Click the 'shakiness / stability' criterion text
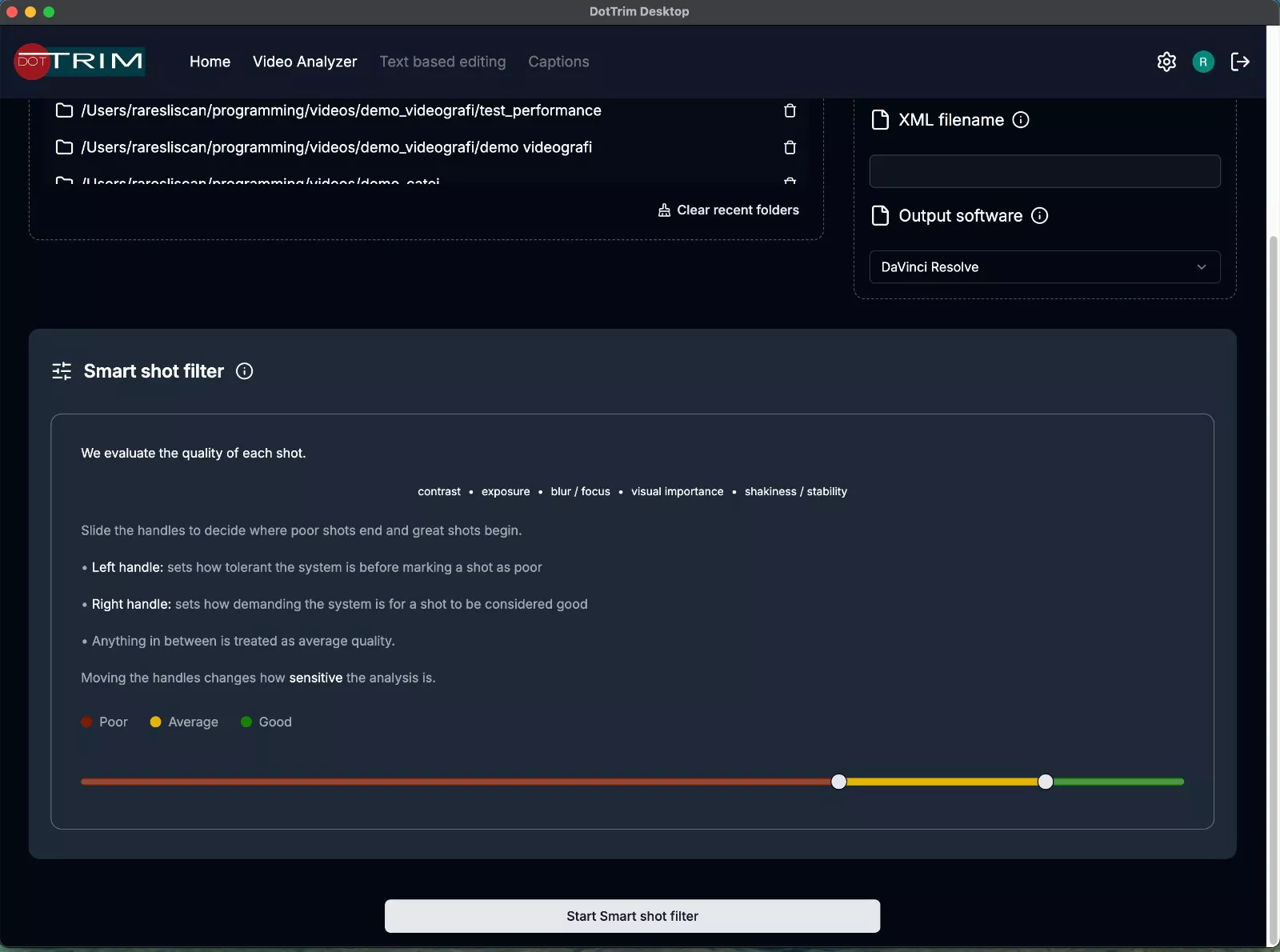Image resolution: width=1280 pixels, height=952 pixels. click(795, 491)
